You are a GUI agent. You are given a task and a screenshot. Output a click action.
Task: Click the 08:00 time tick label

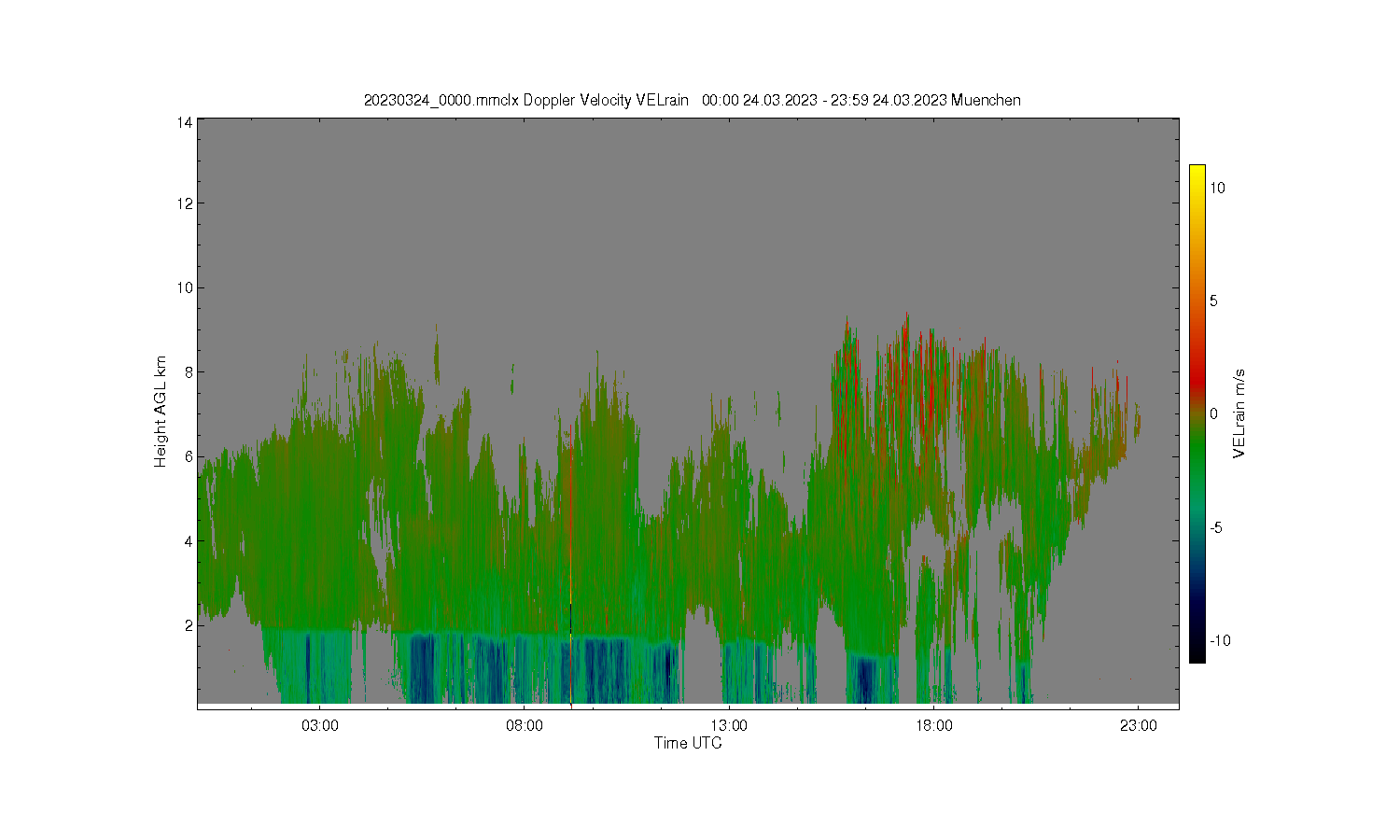tap(525, 725)
